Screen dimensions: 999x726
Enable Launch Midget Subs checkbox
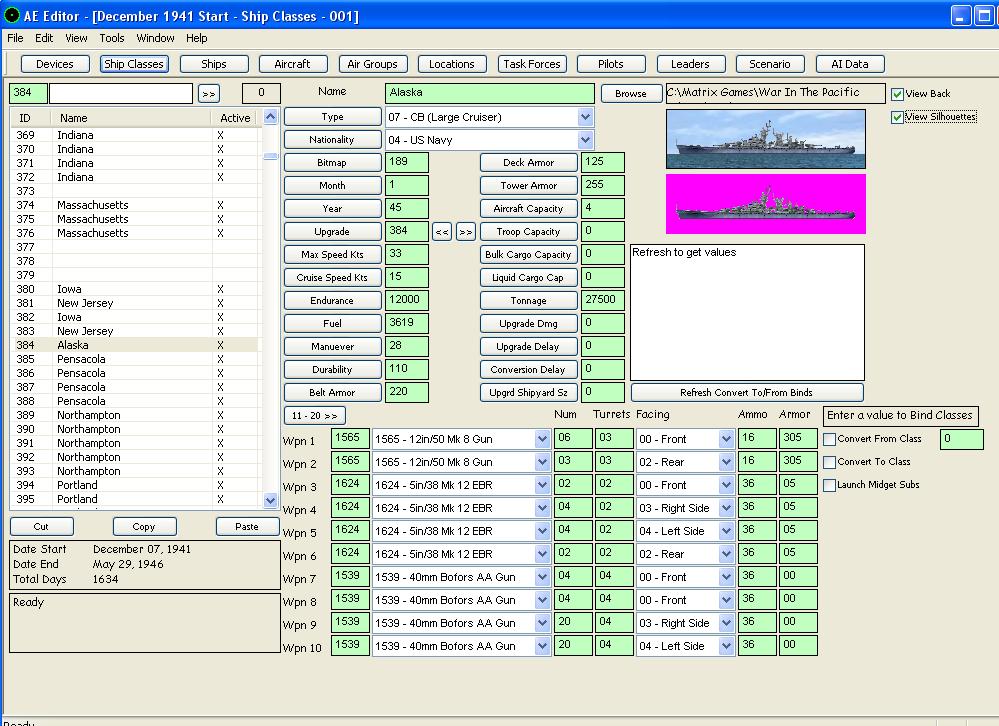[829, 485]
